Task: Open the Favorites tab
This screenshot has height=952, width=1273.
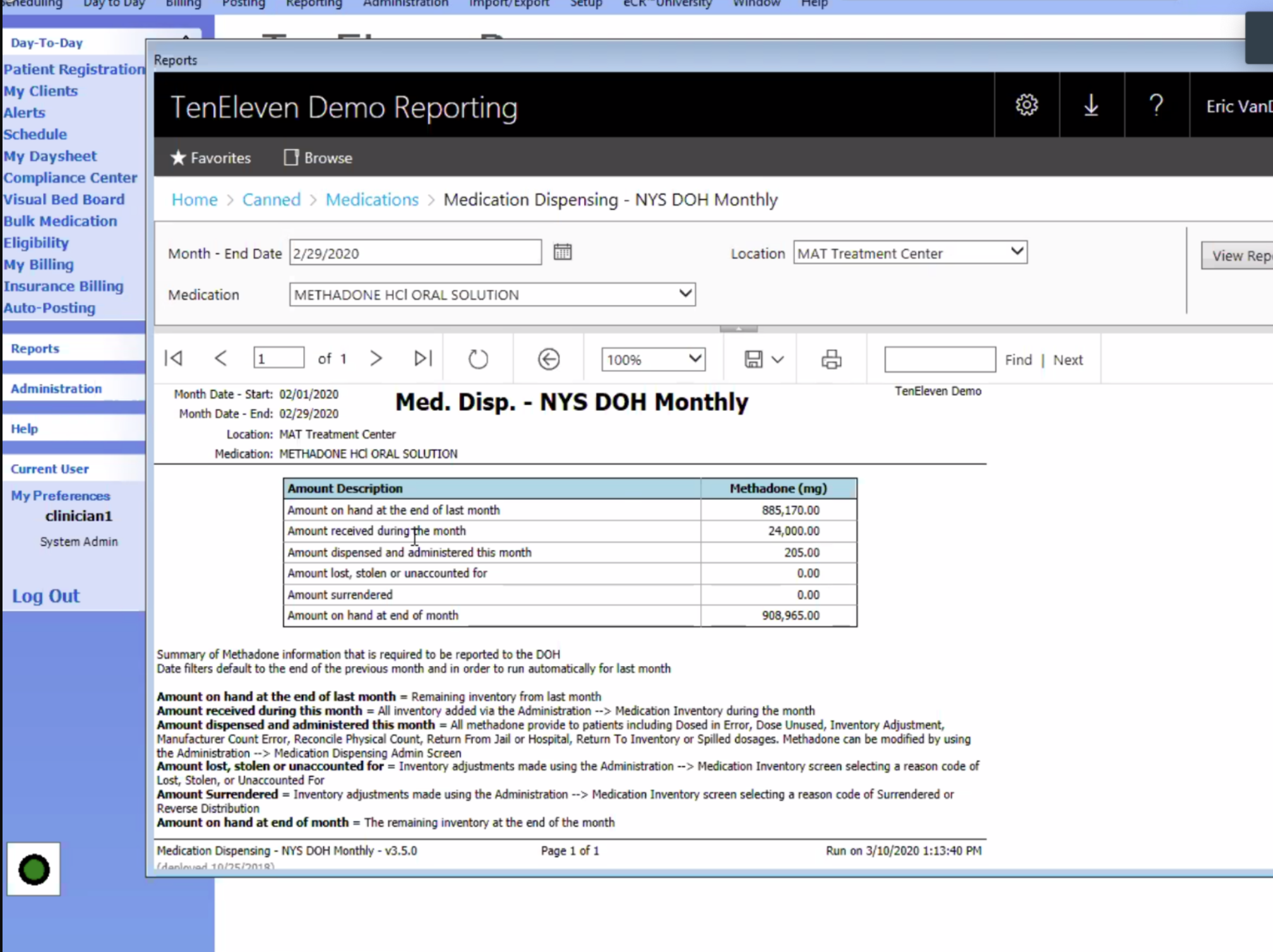Action: point(211,158)
